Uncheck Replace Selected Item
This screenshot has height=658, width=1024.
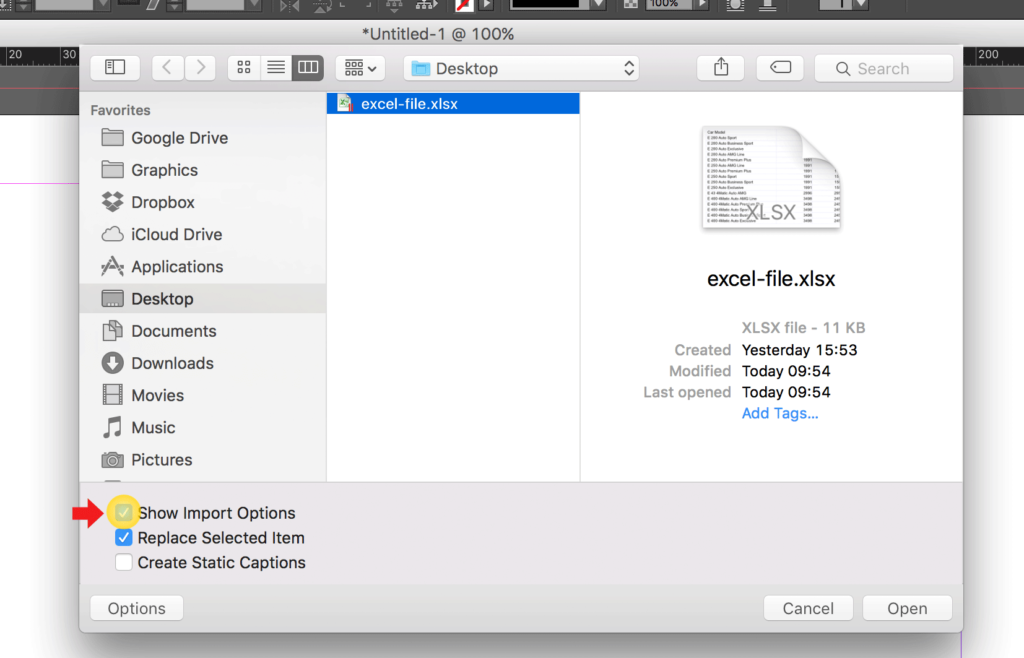click(123, 537)
